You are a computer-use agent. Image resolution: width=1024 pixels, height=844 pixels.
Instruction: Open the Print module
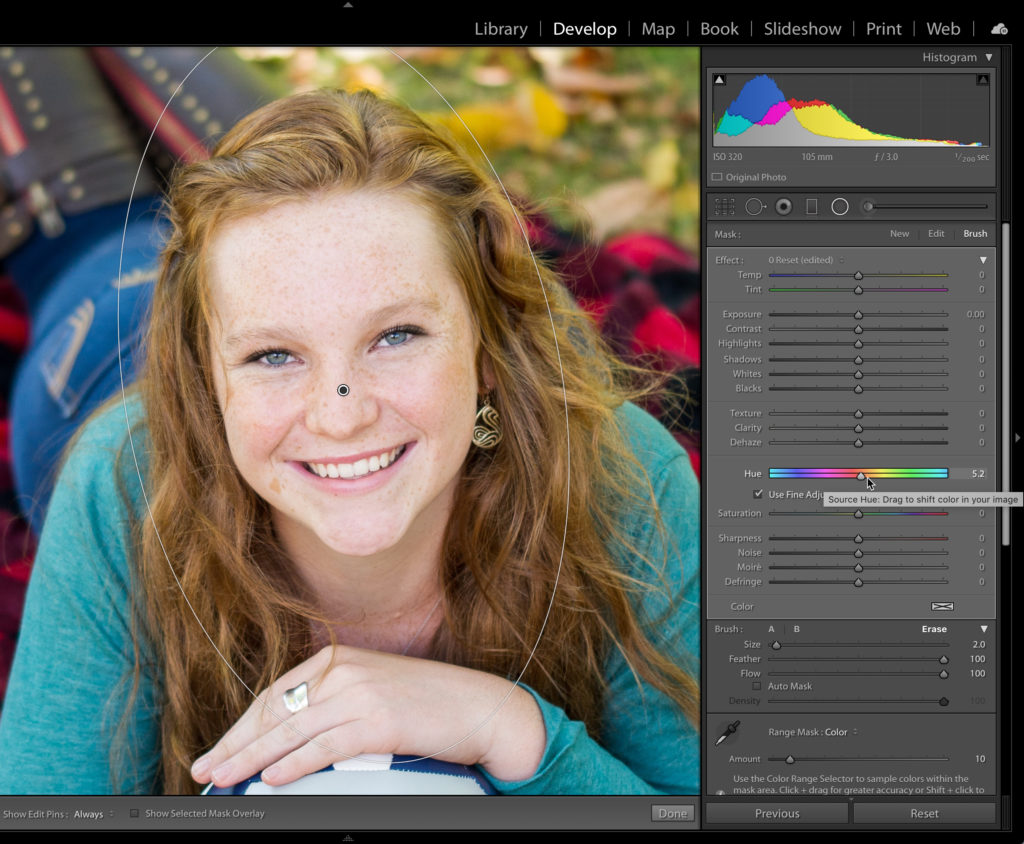(x=884, y=29)
